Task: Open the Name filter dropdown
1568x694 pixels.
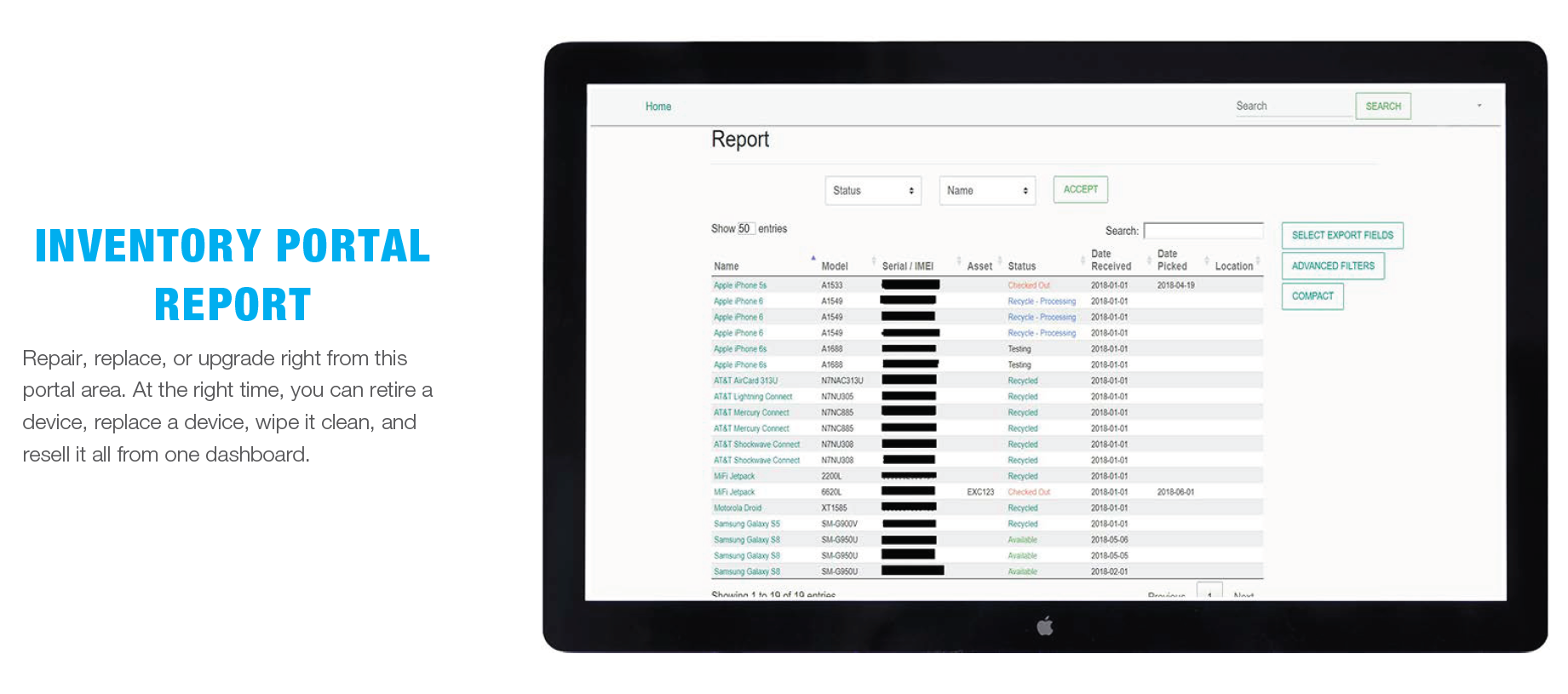Action: coord(987,191)
